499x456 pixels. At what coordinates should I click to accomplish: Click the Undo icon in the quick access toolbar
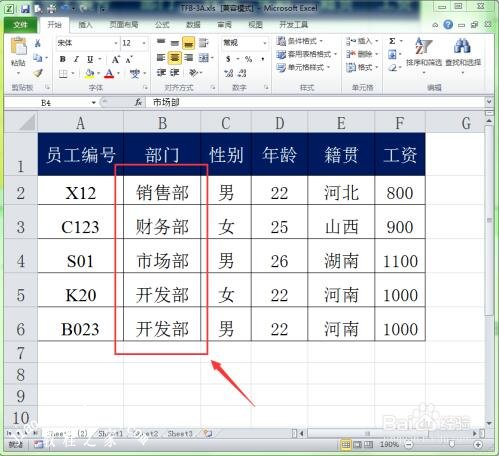pos(65,9)
